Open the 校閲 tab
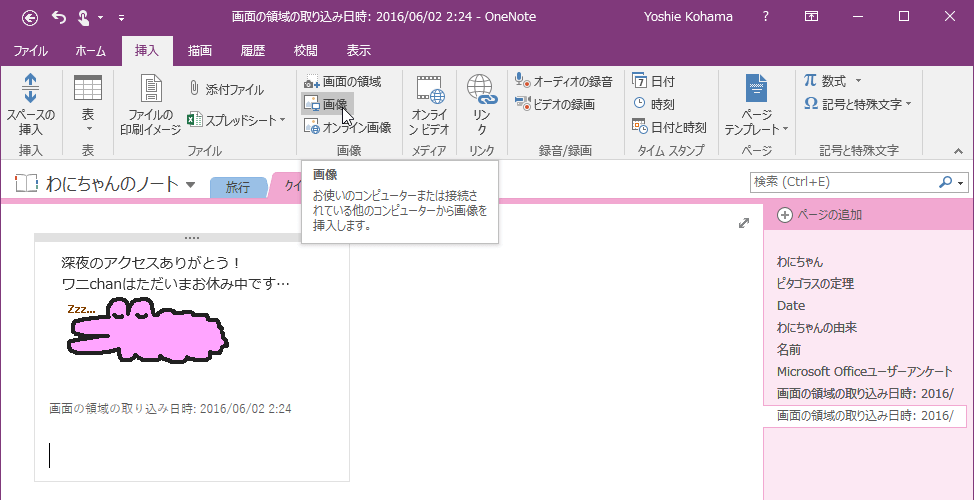Image resolution: width=974 pixels, height=500 pixels. 306,51
